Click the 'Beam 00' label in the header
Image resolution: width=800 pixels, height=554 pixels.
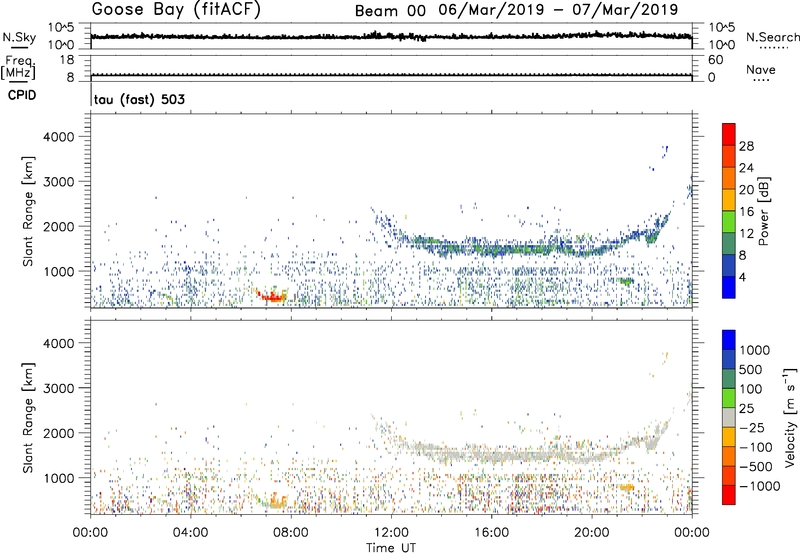pos(390,11)
